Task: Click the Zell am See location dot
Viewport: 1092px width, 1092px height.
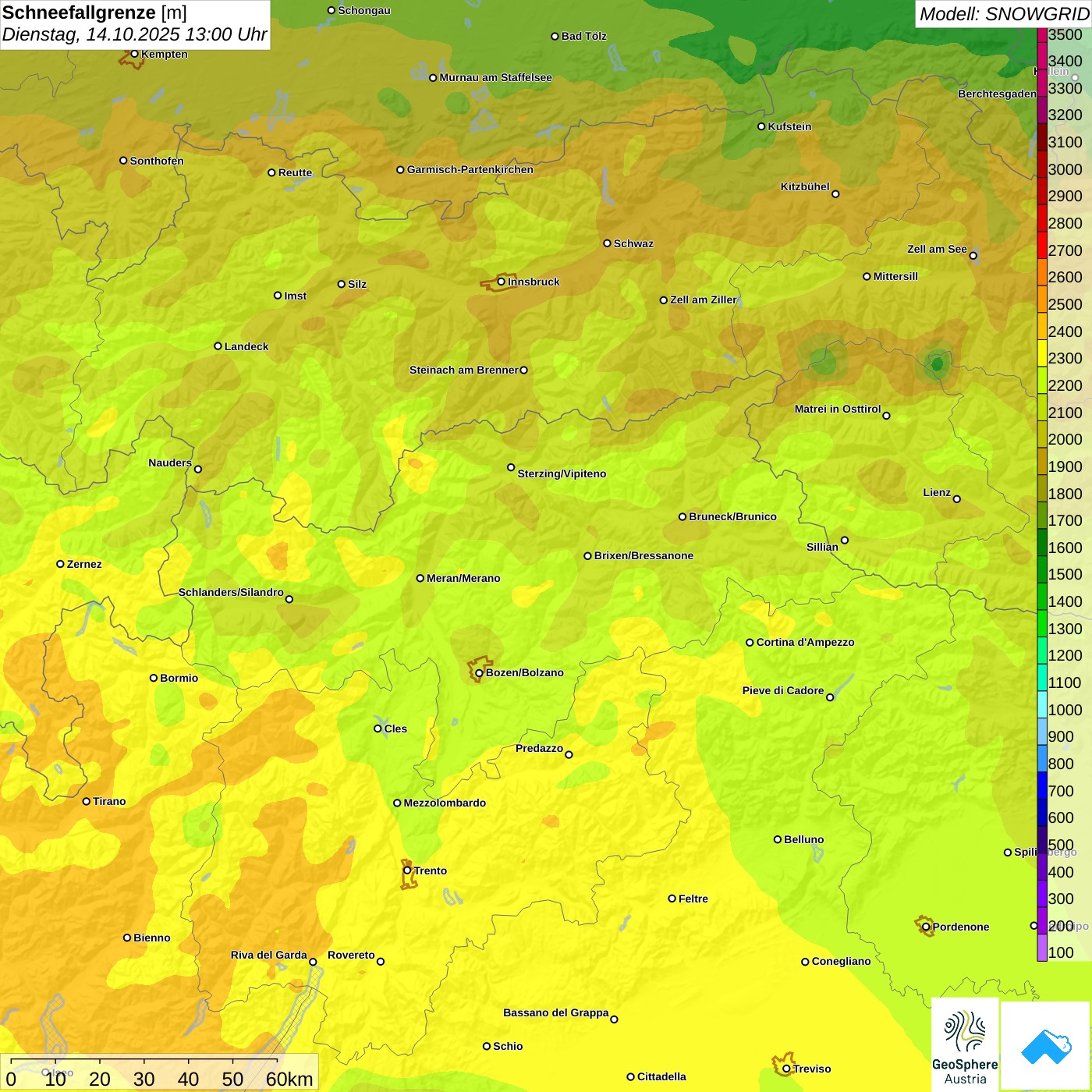Action: pyautogui.click(x=973, y=255)
